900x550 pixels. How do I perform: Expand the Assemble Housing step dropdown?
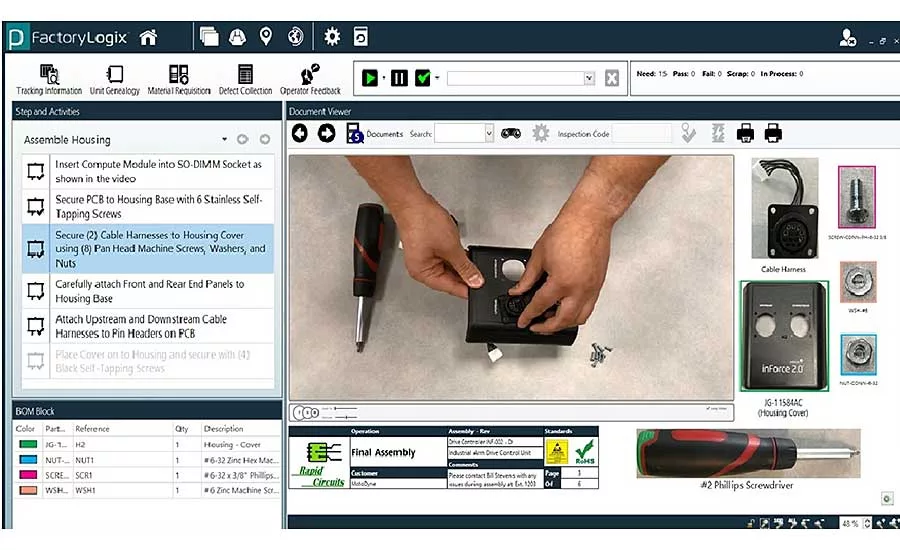pyautogui.click(x=224, y=140)
